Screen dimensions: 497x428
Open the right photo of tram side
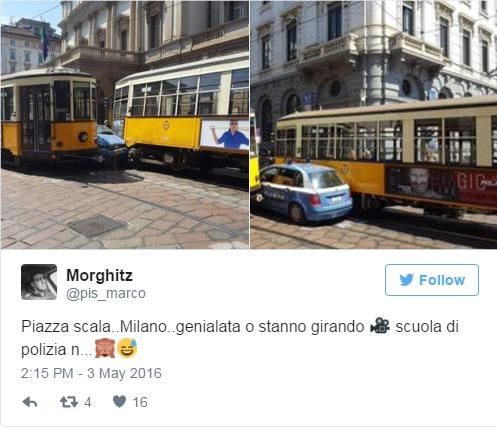(374, 125)
